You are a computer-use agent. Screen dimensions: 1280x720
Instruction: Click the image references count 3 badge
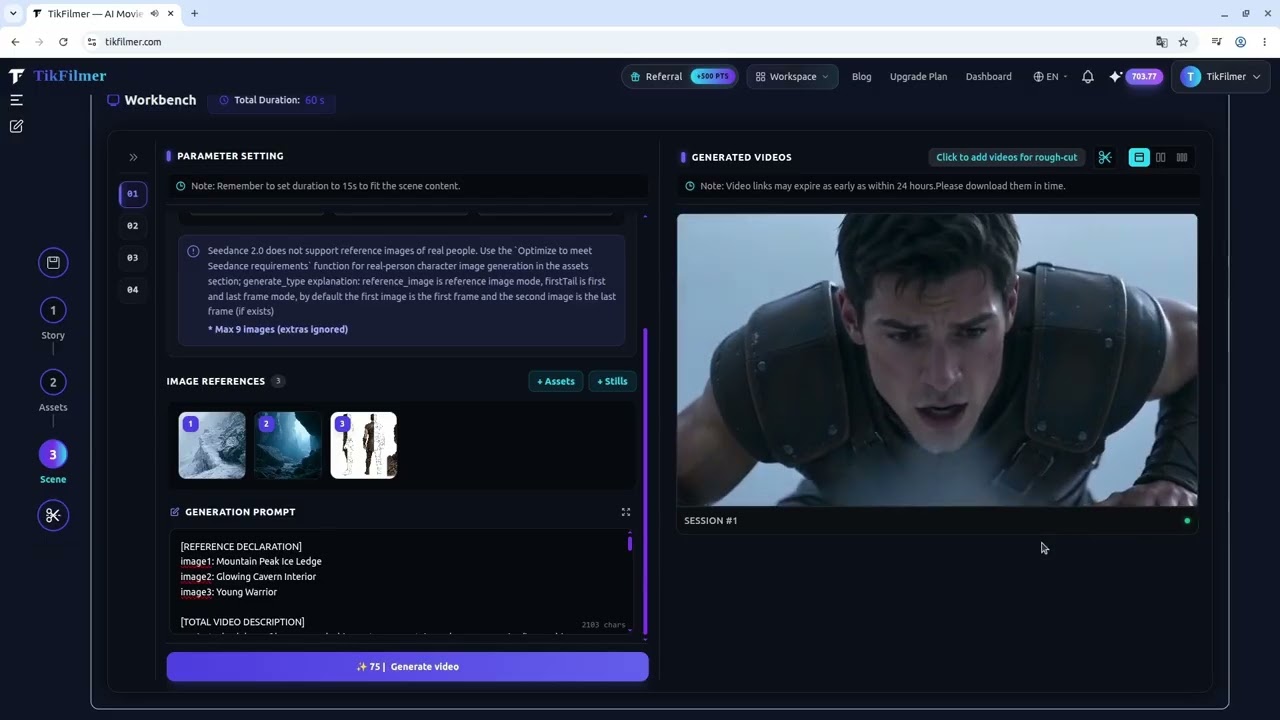278,381
